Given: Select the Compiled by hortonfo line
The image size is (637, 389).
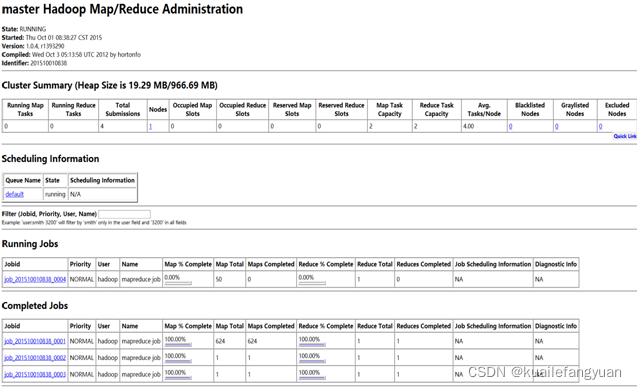Looking at the screenshot, I should pyautogui.click(x=71, y=54).
